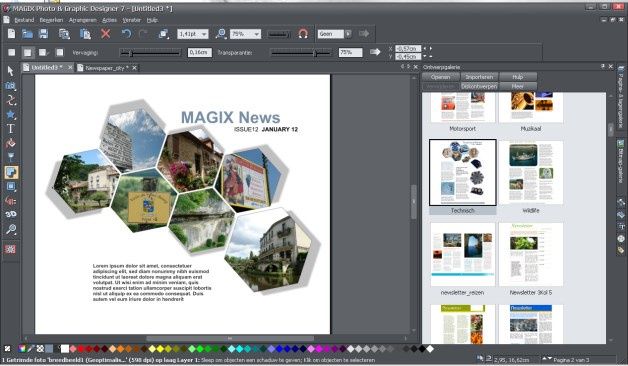Open the Hulp menu
The height and width of the screenshot is (366, 628).
(152, 20)
